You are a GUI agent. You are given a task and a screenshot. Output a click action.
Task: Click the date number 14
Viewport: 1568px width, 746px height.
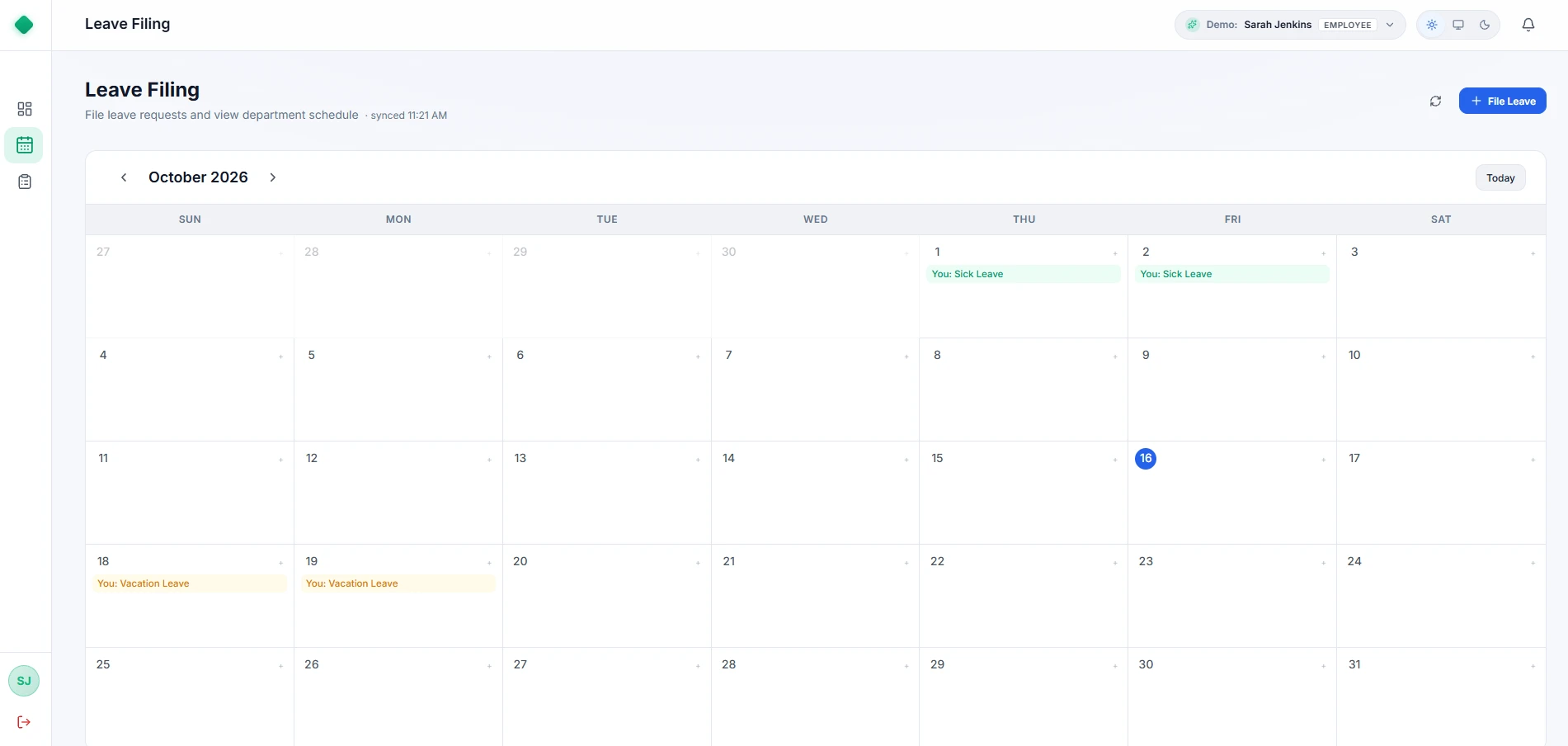click(728, 458)
